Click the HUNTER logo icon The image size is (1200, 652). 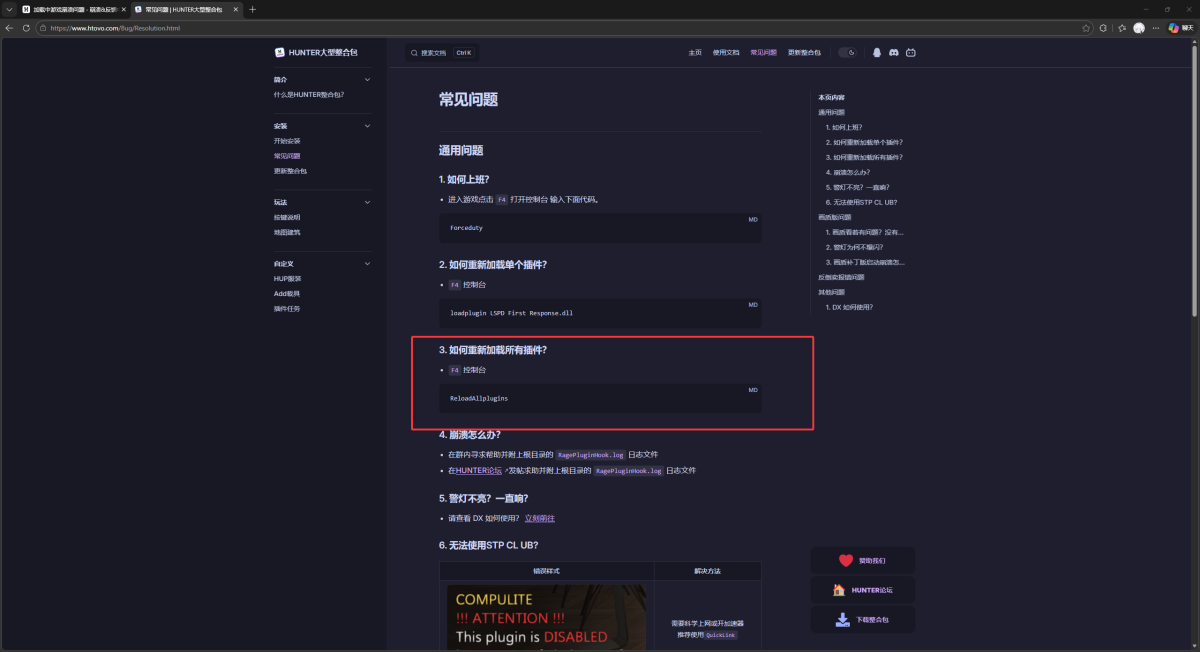coord(279,52)
